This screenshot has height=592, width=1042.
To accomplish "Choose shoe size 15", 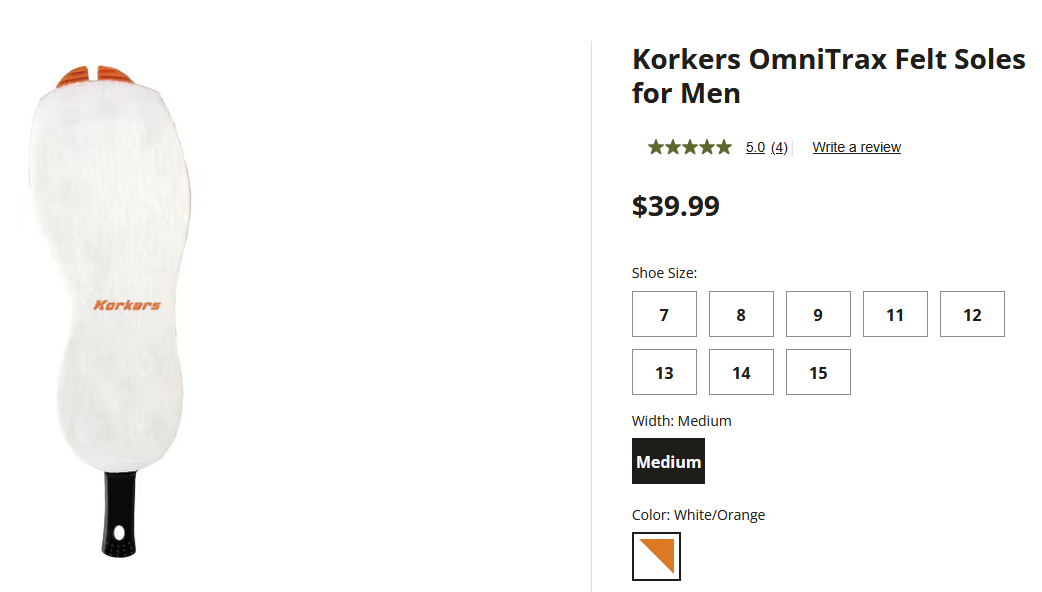I will click(818, 372).
